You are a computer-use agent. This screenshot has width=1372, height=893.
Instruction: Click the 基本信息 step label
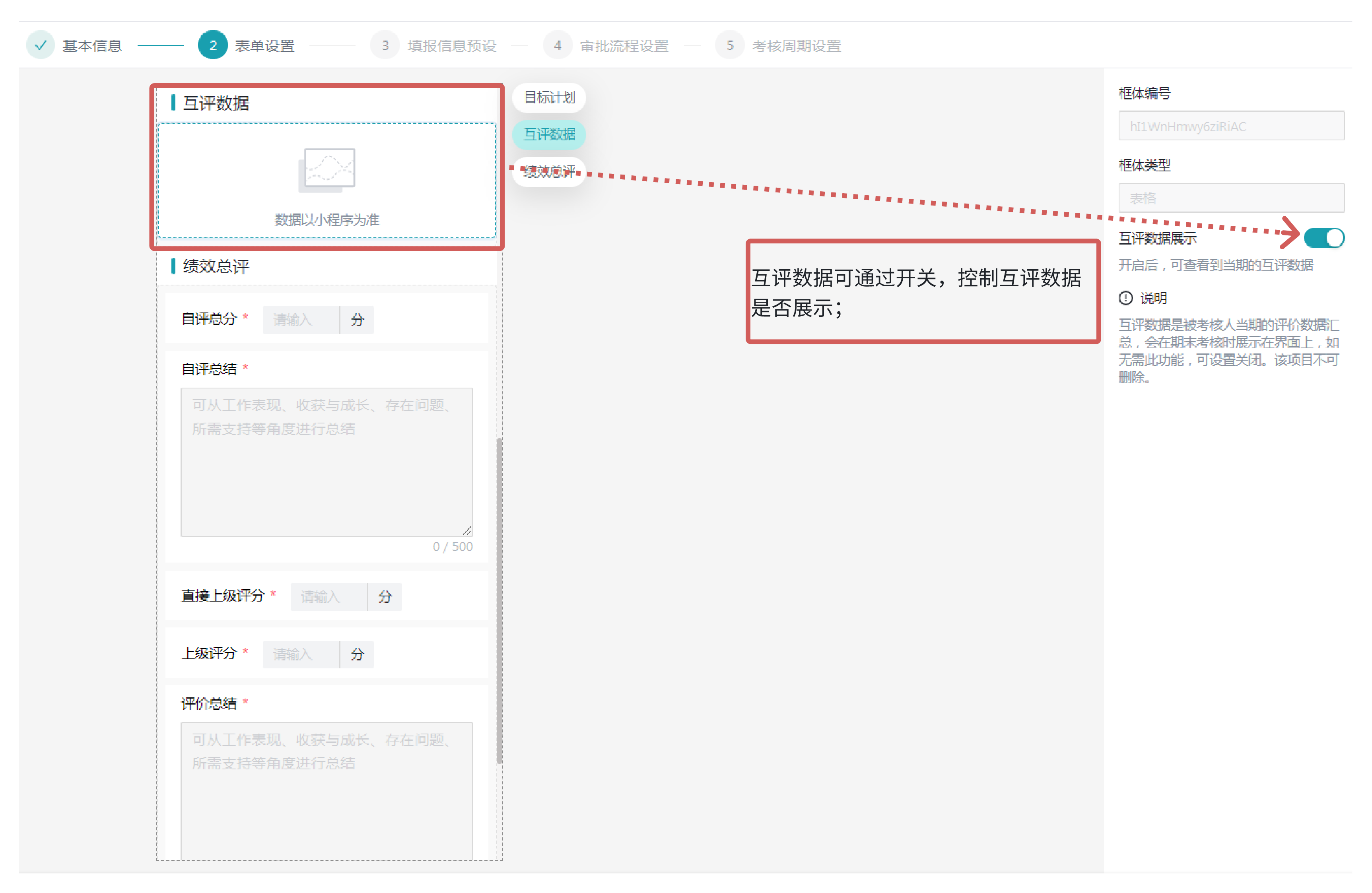coord(92,46)
